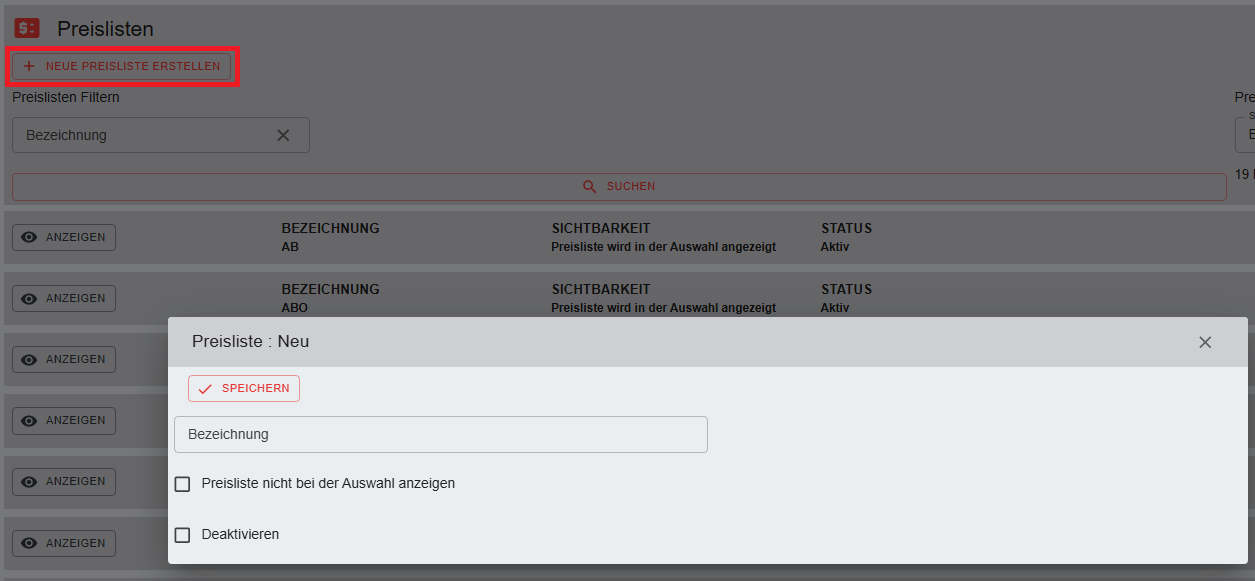
Task: Click the red Preislisten price icon in header
Action: click(x=27, y=29)
